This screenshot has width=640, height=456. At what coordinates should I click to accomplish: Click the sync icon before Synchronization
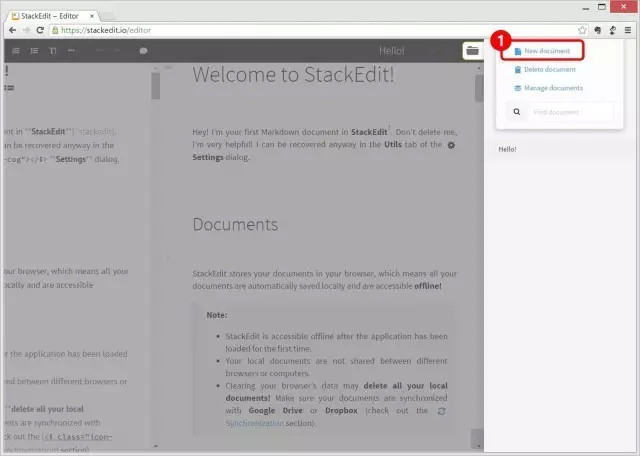point(441,411)
